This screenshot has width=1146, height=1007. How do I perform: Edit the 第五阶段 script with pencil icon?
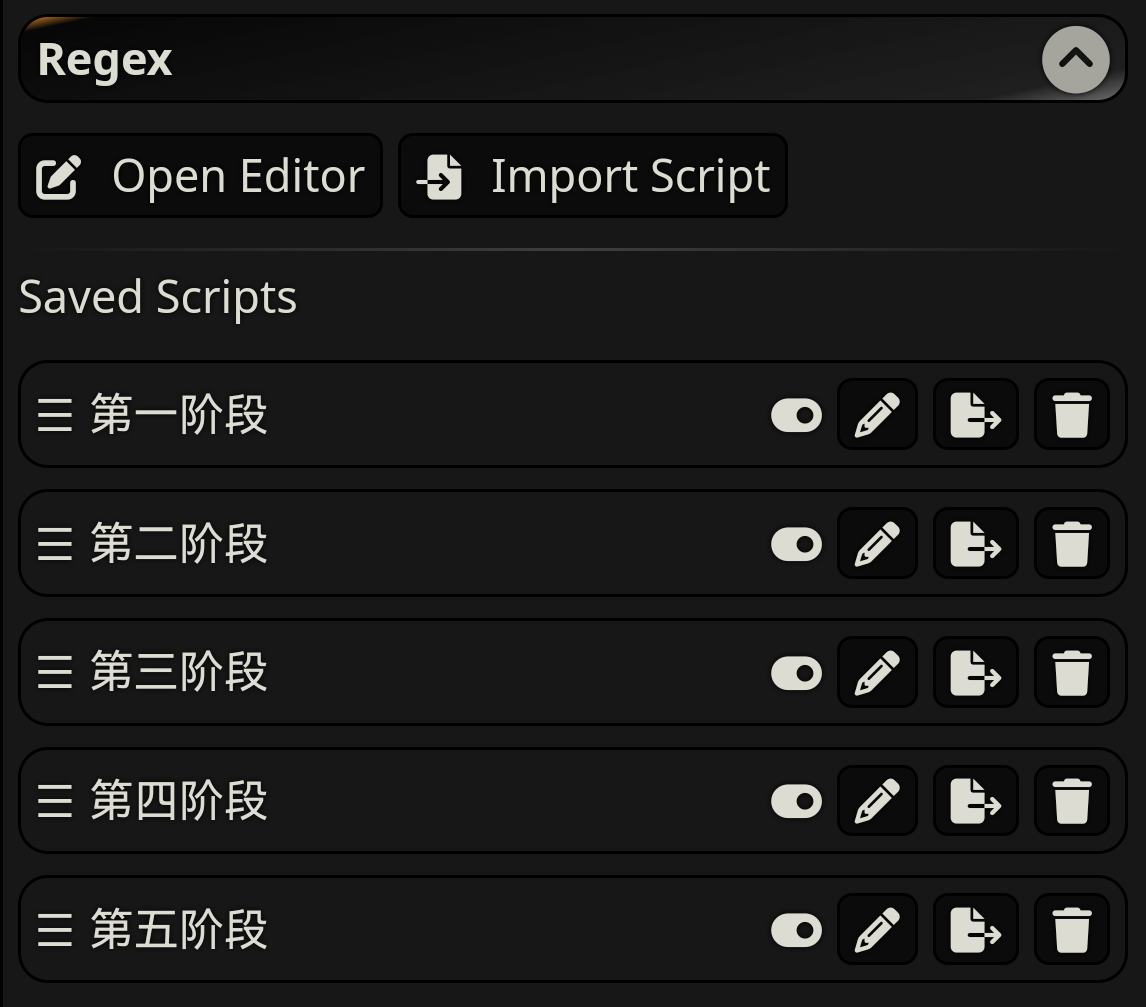tap(877, 930)
